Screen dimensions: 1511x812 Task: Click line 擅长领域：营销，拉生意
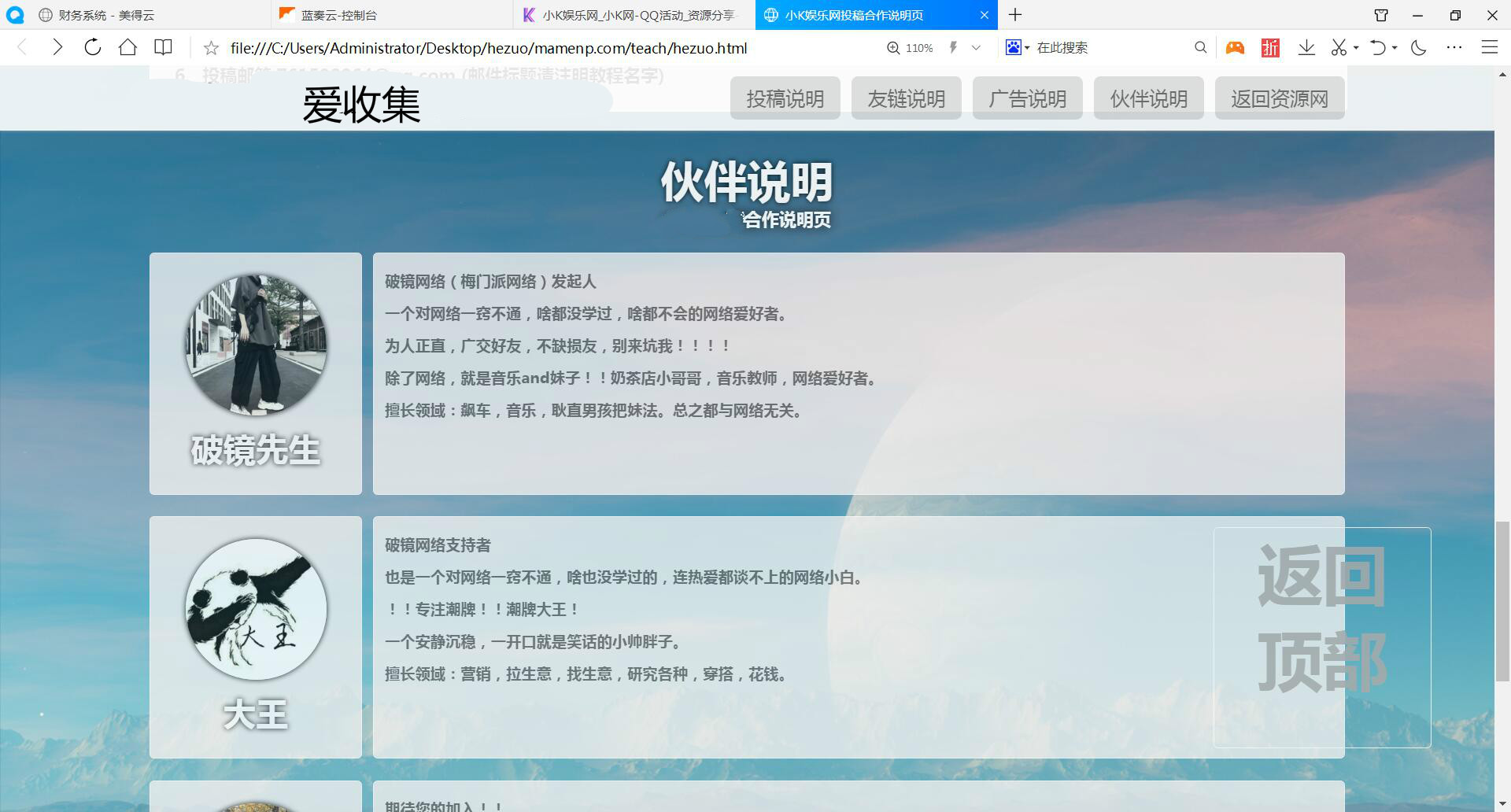[x=586, y=674]
